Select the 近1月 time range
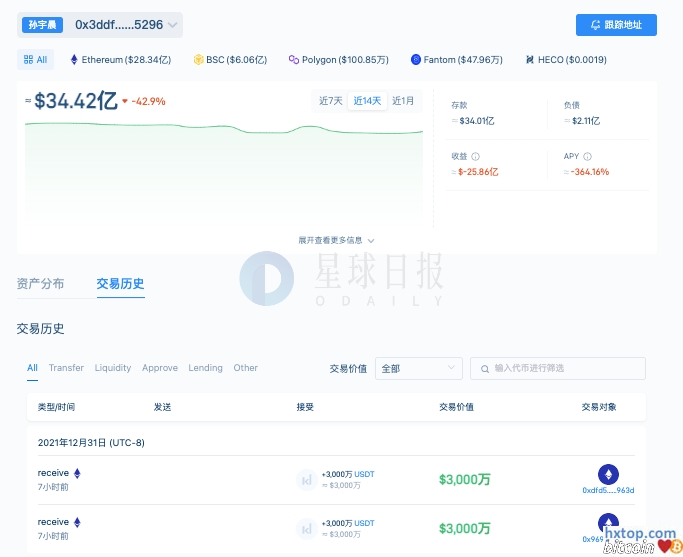Image resolution: width=683 pixels, height=557 pixels. coord(403,101)
